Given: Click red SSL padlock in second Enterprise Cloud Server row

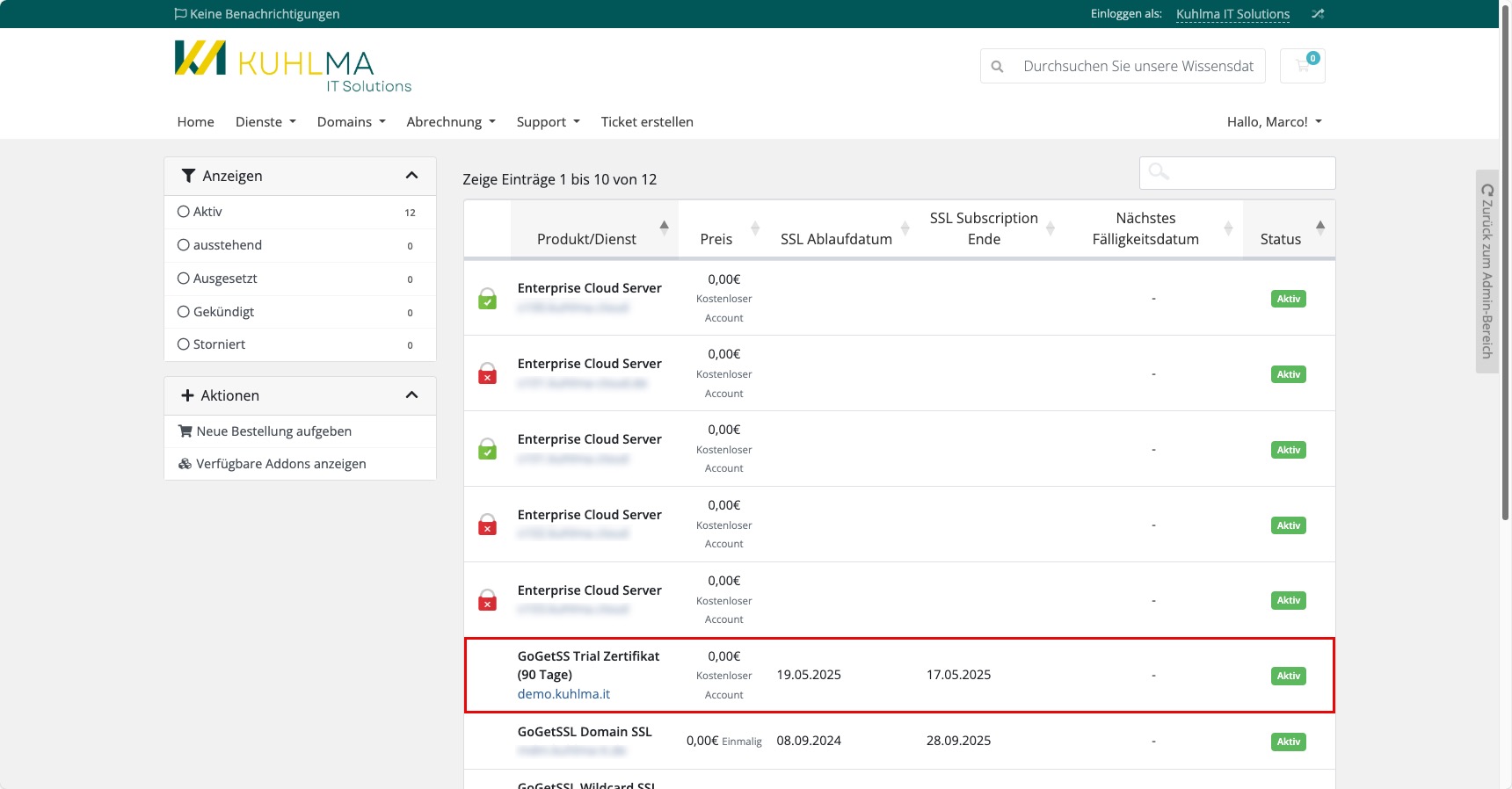Looking at the screenshot, I should [x=487, y=374].
